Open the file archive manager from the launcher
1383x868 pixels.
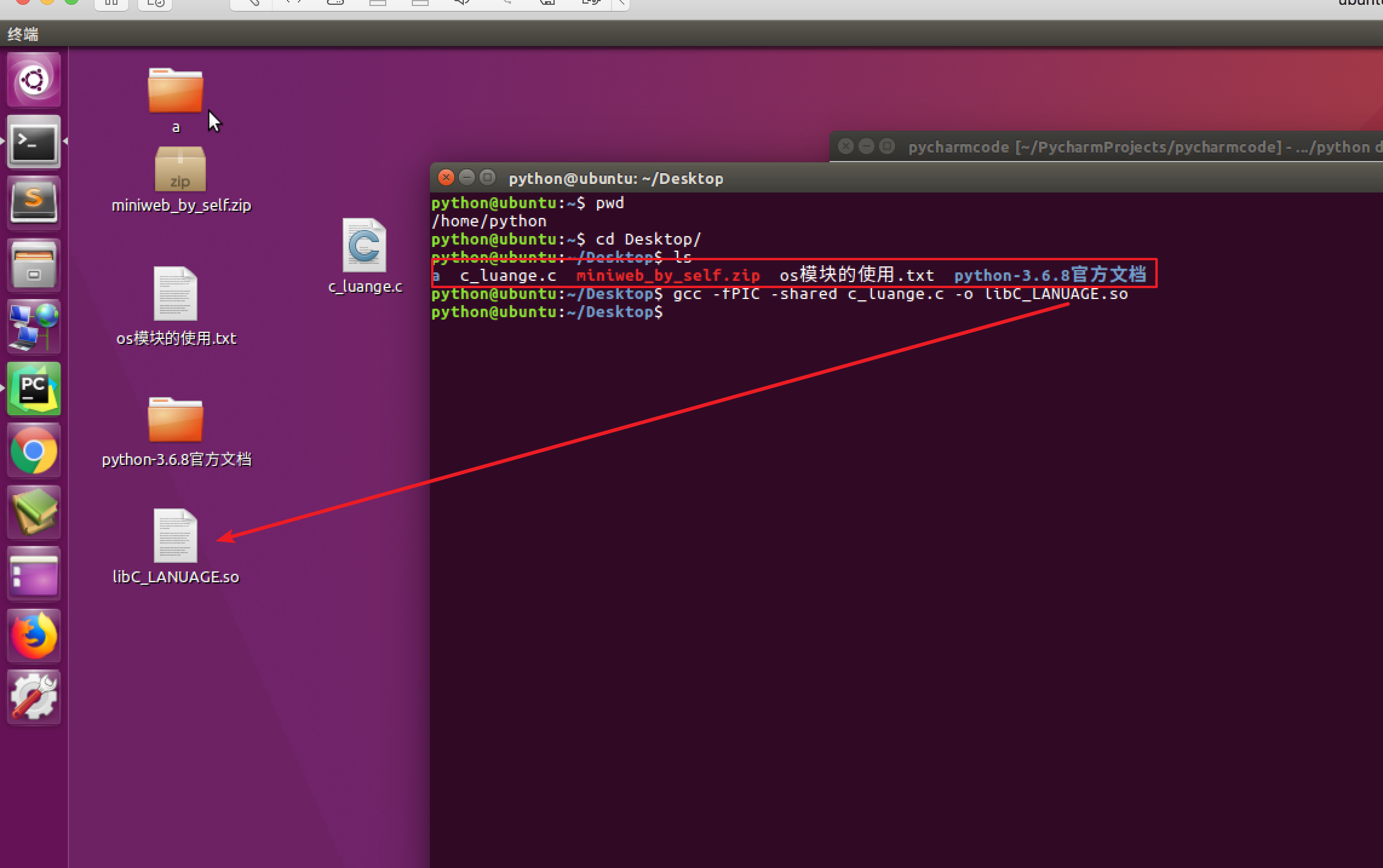33,265
